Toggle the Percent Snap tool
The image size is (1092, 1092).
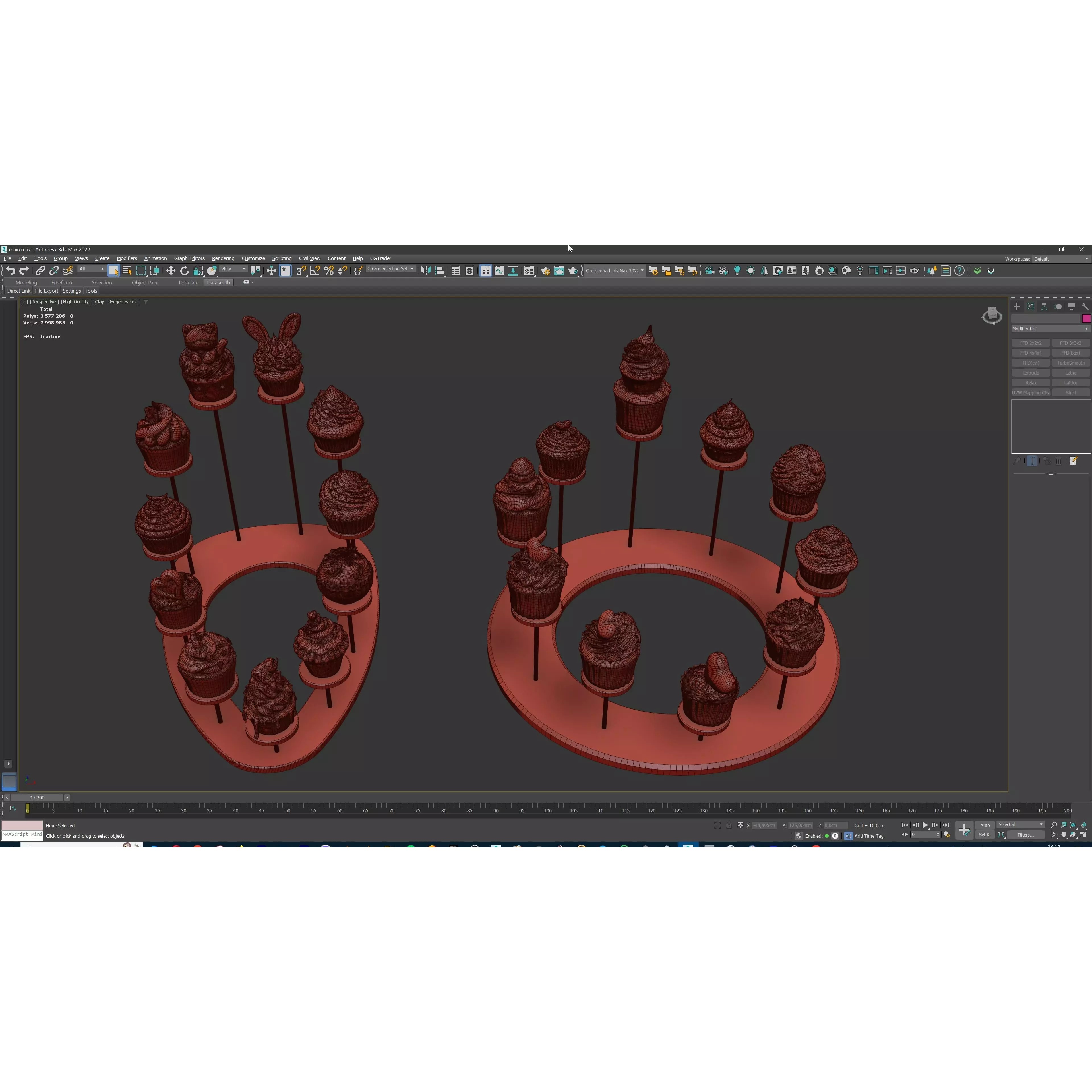click(x=328, y=271)
